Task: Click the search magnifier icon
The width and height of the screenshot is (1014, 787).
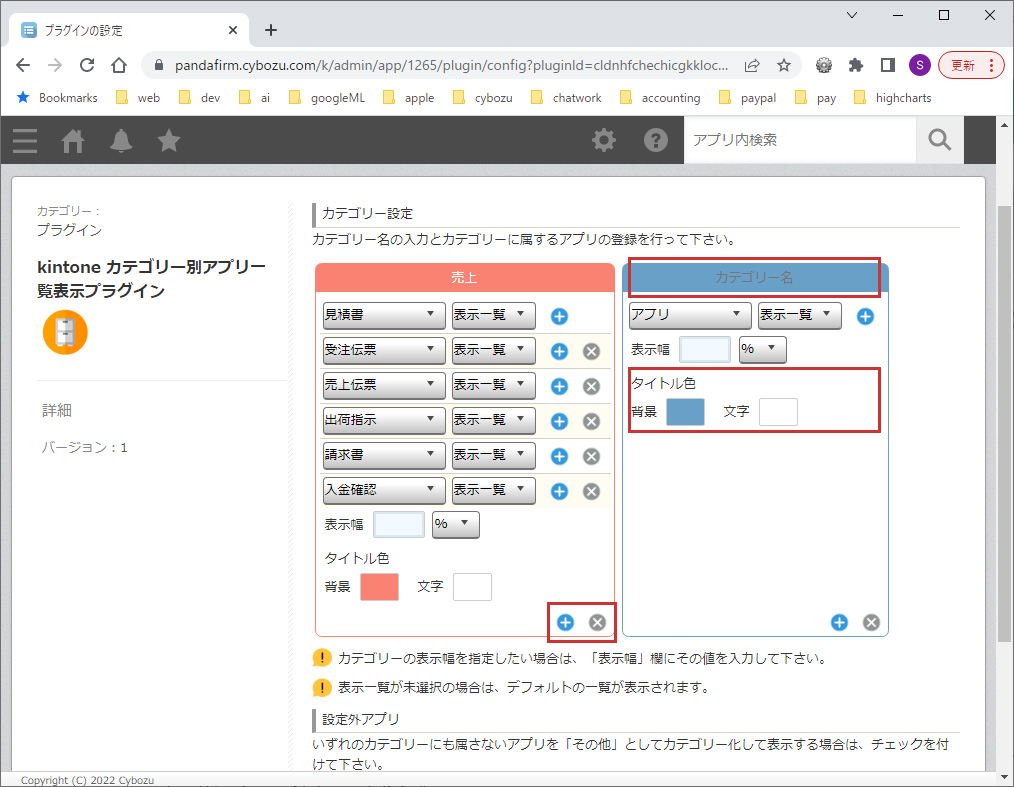Action: click(x=939, y=140)
